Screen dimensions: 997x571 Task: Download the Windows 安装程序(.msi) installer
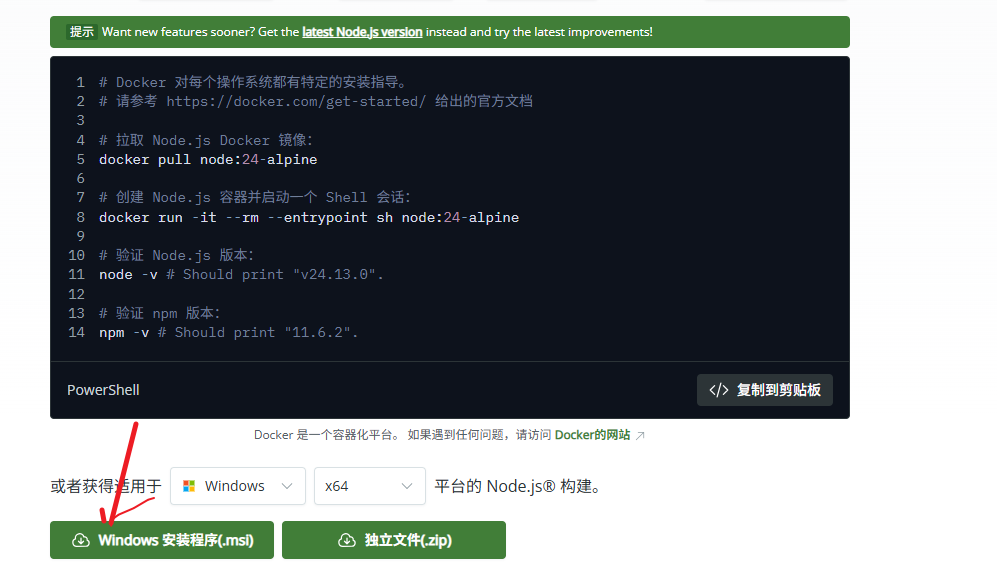(x=162, y=540)
